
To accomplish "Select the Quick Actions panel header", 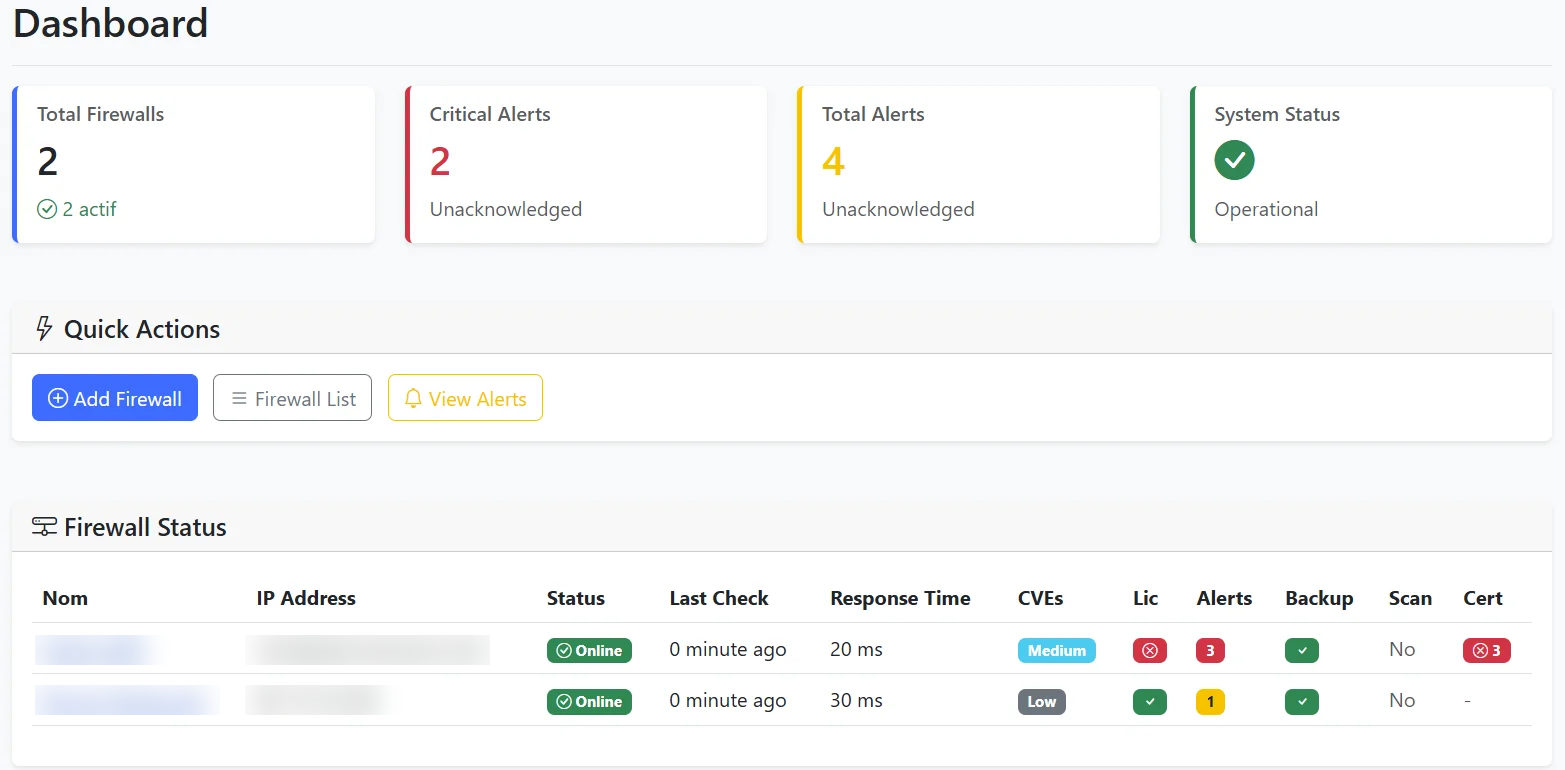I will (142, 328).
